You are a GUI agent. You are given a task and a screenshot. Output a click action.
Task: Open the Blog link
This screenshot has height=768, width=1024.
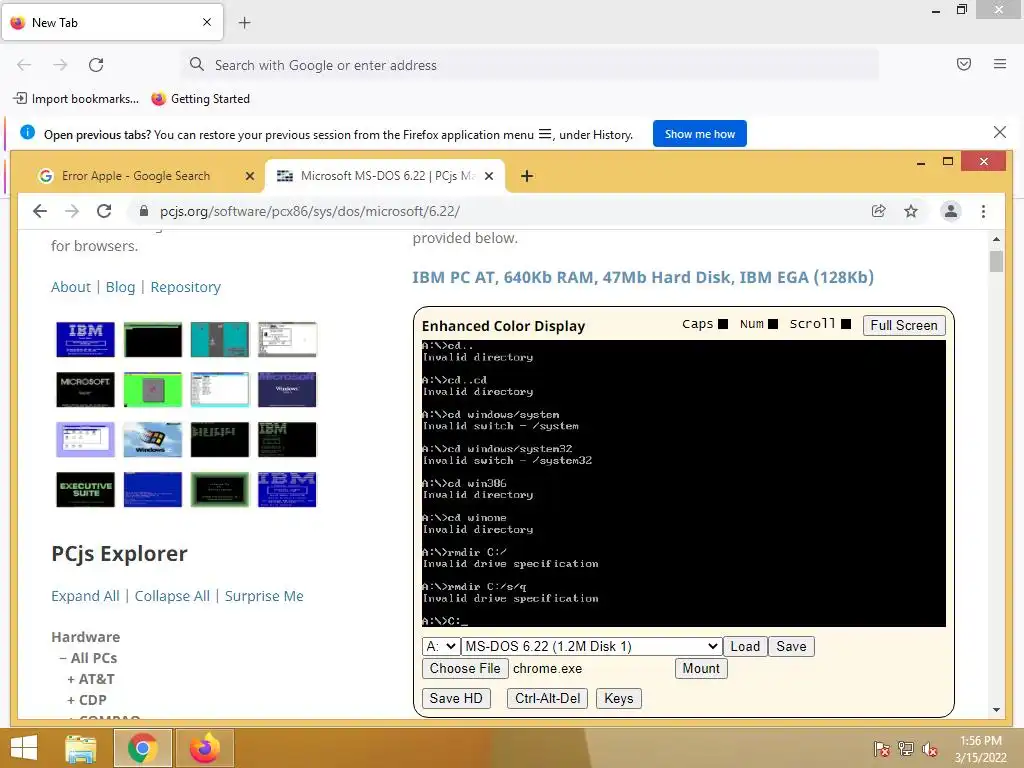[x=120, y=287]
